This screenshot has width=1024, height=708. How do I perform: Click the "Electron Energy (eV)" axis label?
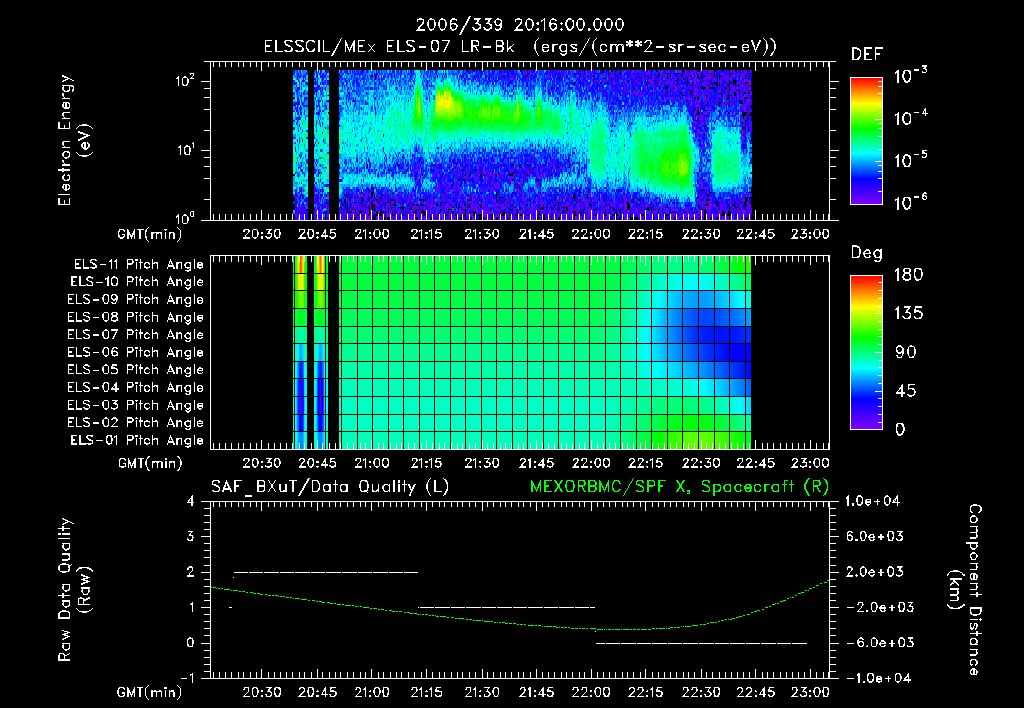click(x=74, y=140)
